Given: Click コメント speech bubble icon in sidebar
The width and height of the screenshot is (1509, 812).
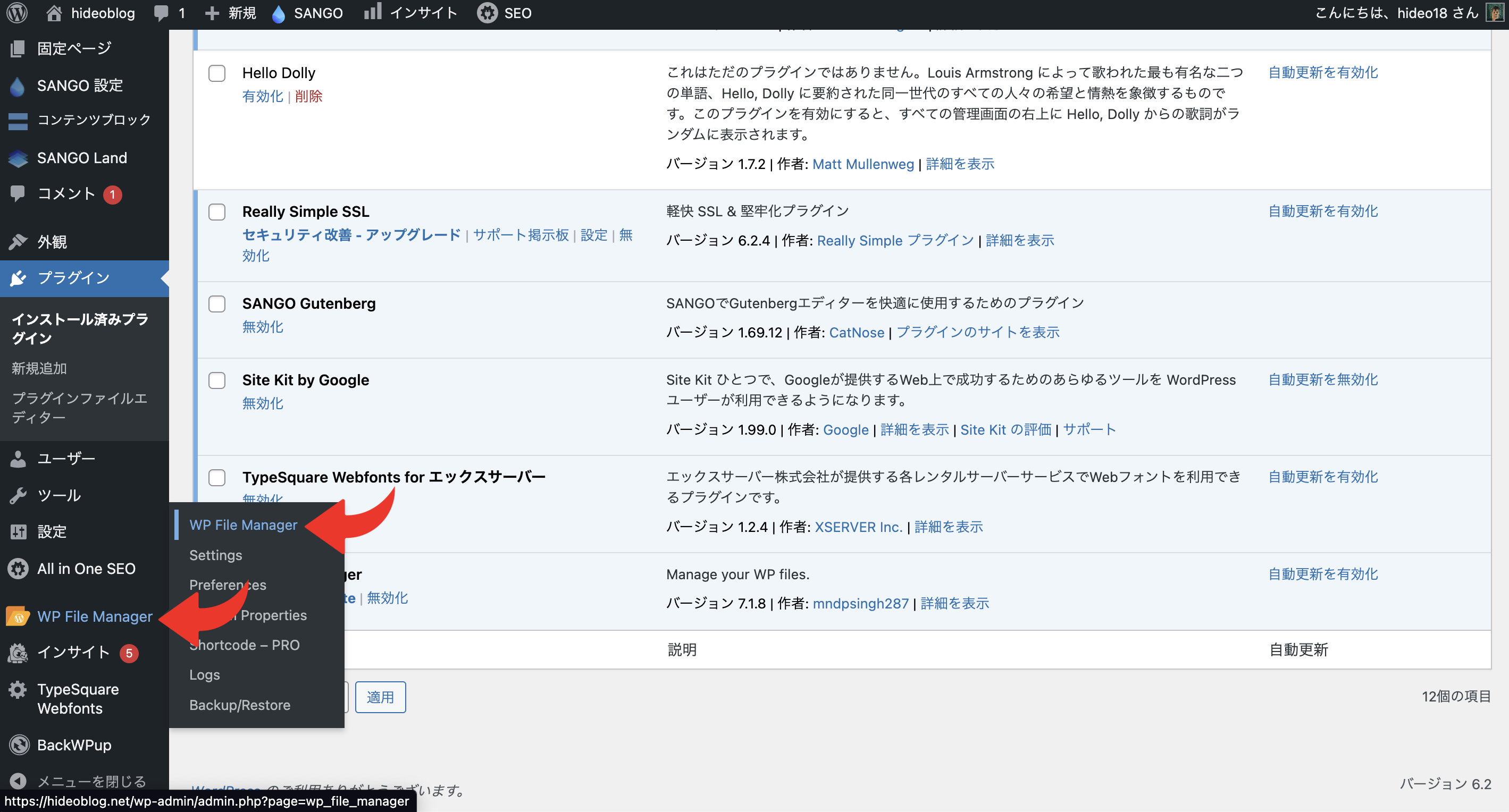Looking at the screenshot, I should 18,194.
